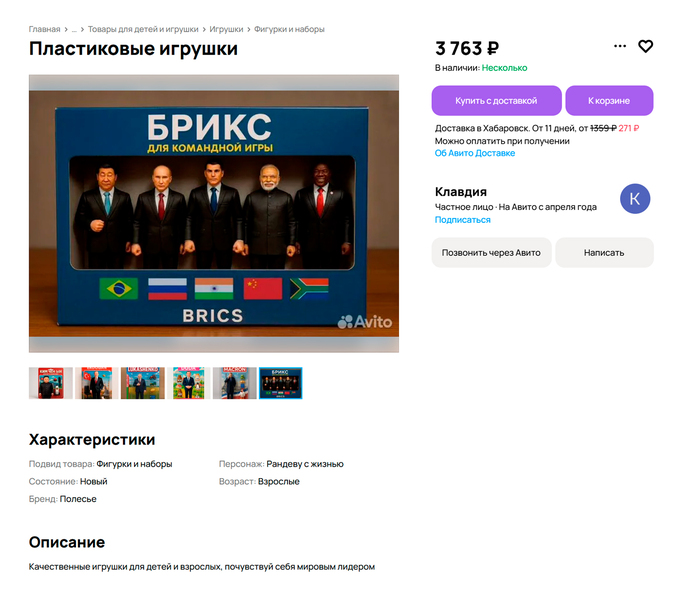Open the three-dots more options menu
The height and width of the screenshot is (602, 700).
pyautogui.click(x=620, y=46)
